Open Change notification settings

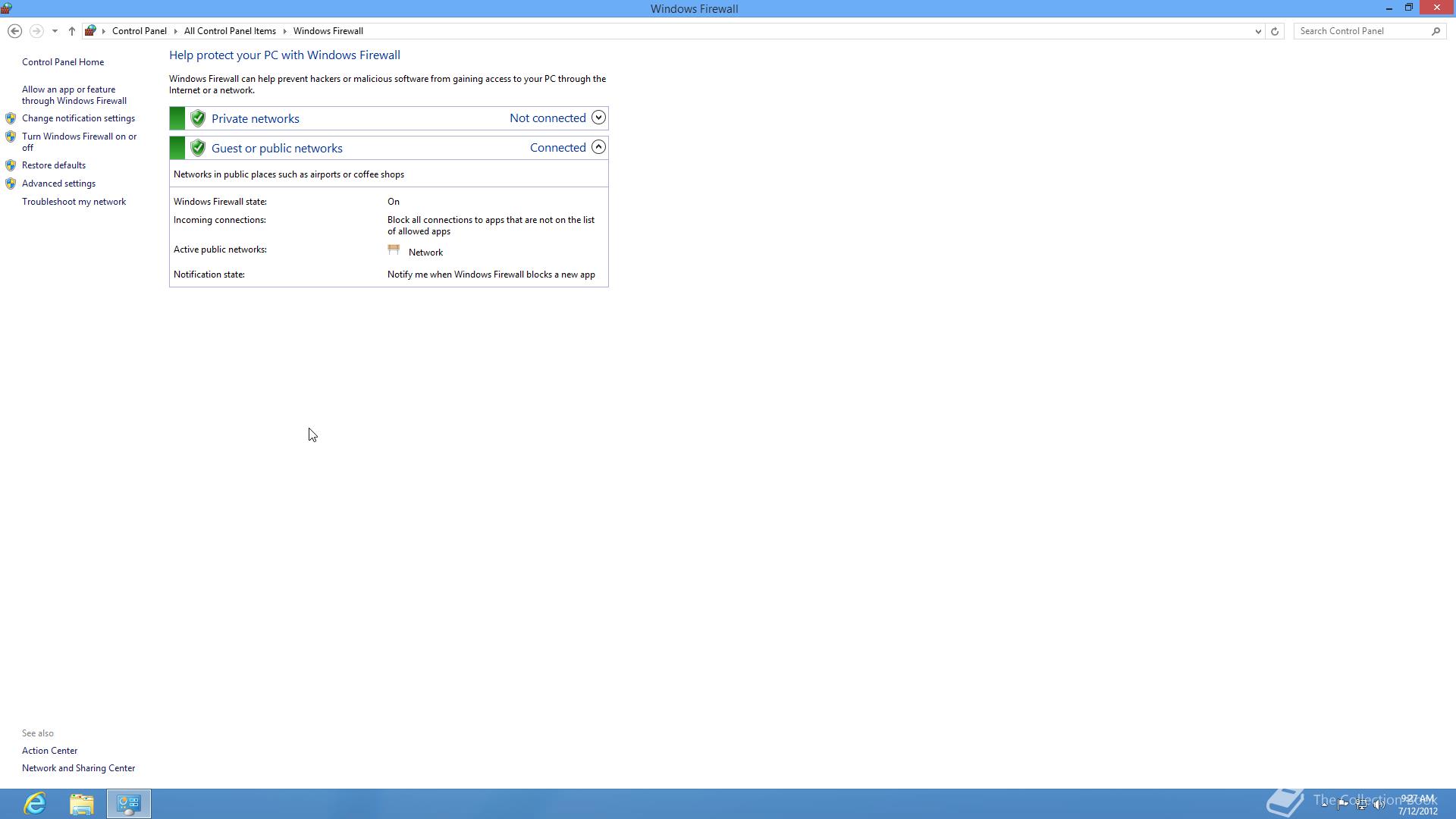click(x=78, y=118)
